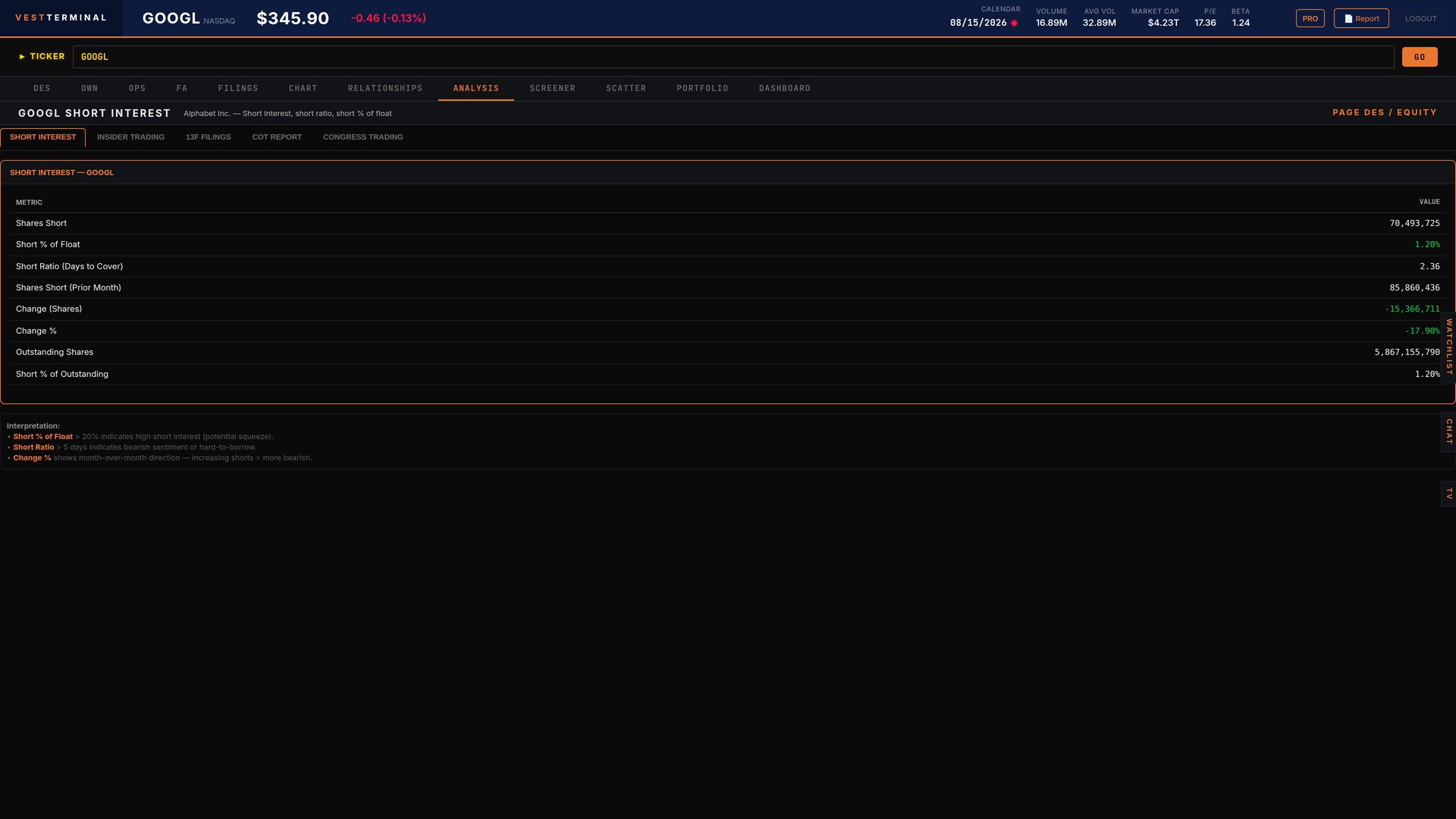Open the SCATTER tab
This screenshot has width=1456, height=819.
click(x=626, y=89)
